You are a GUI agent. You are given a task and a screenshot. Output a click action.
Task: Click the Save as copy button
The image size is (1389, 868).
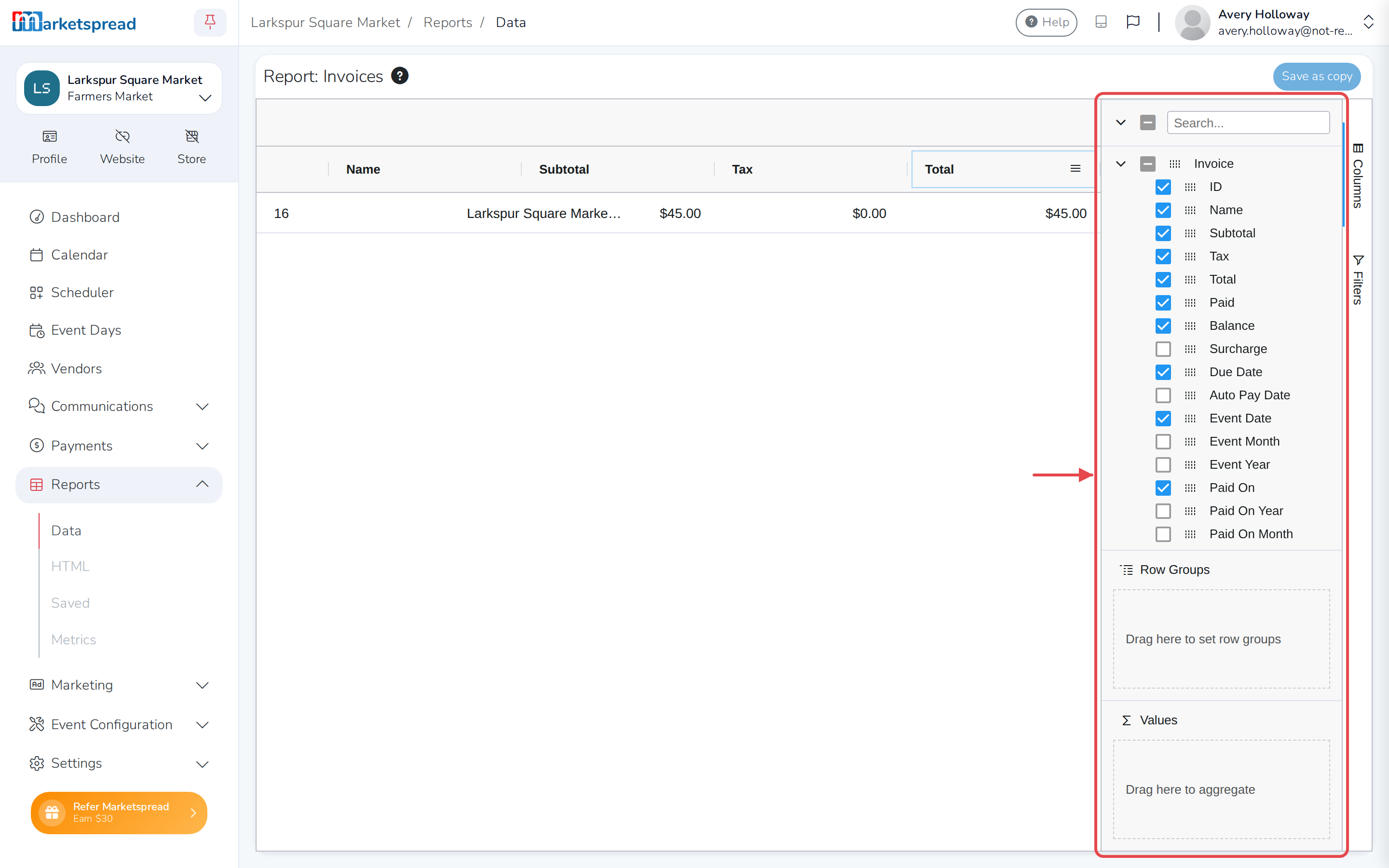(x=1317, y=76)
